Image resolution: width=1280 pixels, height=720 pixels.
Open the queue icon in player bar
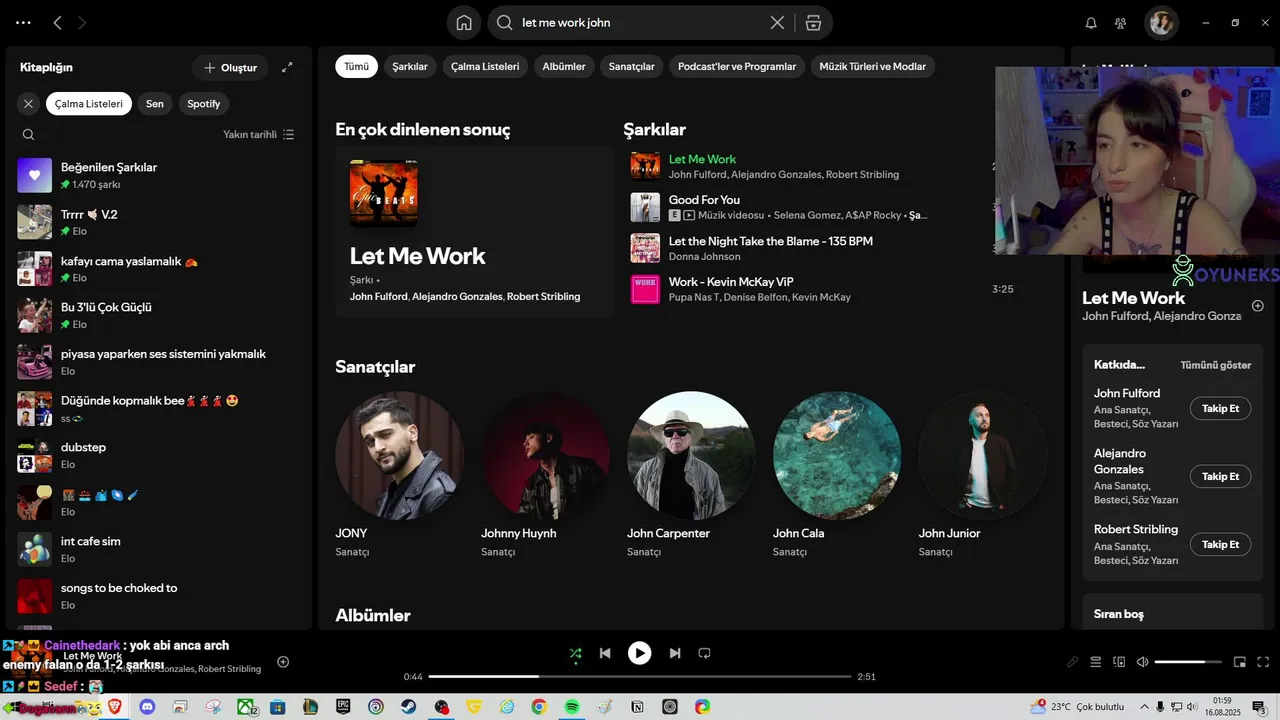tap(1095, 662)
